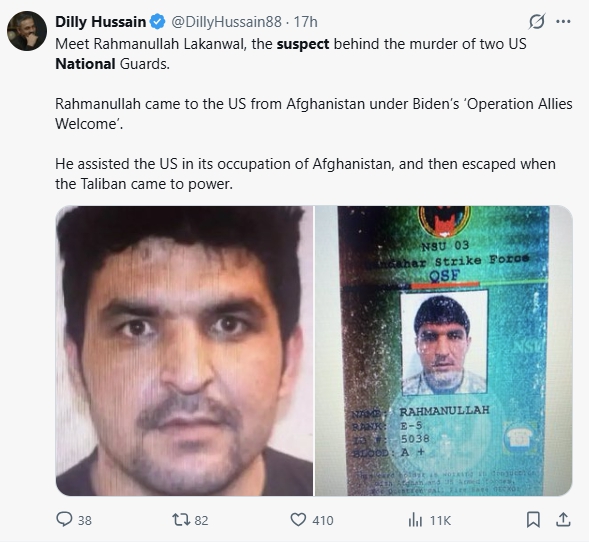
Task: Enlarge the Kandahar Strike Force ID image
Action: coord(444,351)
